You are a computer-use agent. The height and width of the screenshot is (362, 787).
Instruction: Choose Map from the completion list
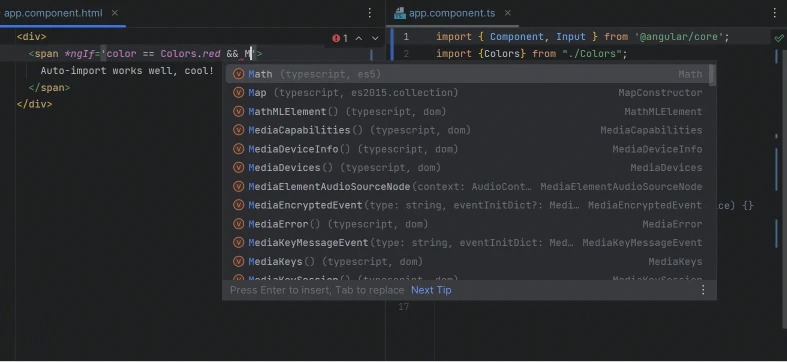[x=468, y=93]
